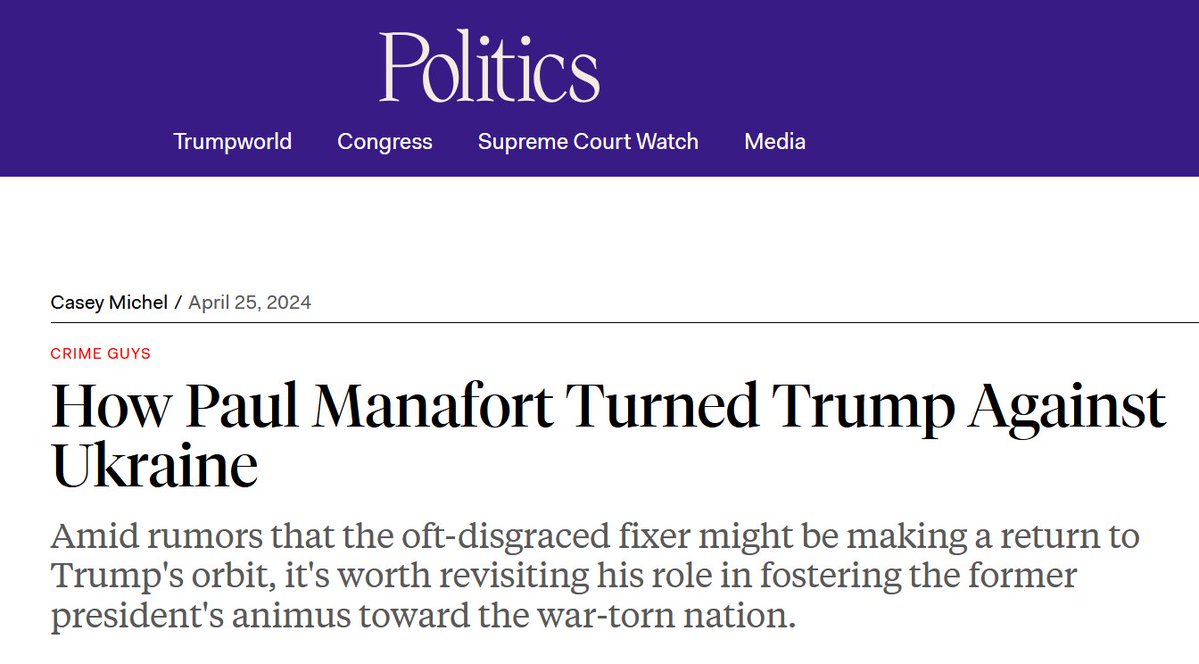
Task: Click the word Ukraine in the headline
Action: pyautogui.click(x=154, y=466)
